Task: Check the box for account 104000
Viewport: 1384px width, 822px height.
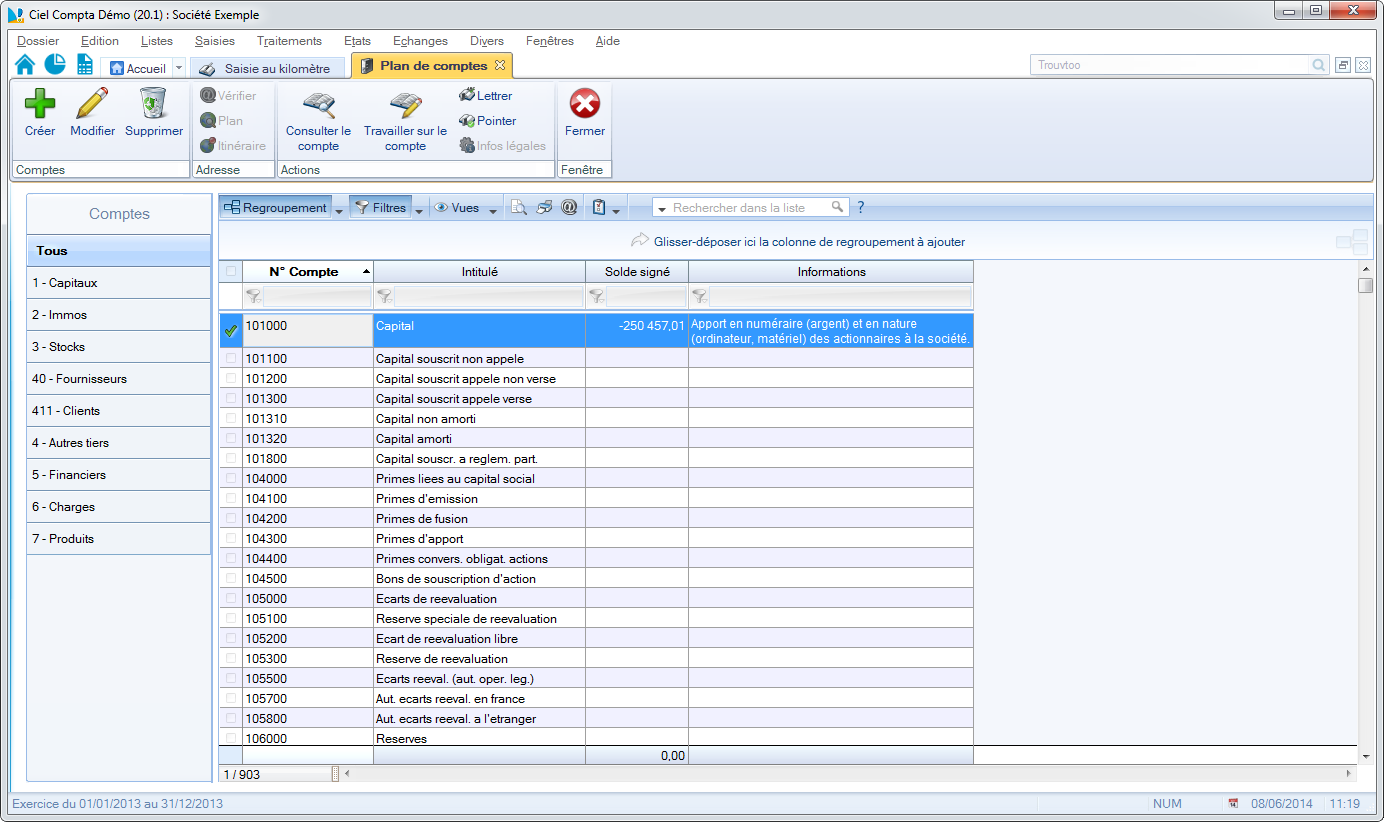Action: point(232,478)
